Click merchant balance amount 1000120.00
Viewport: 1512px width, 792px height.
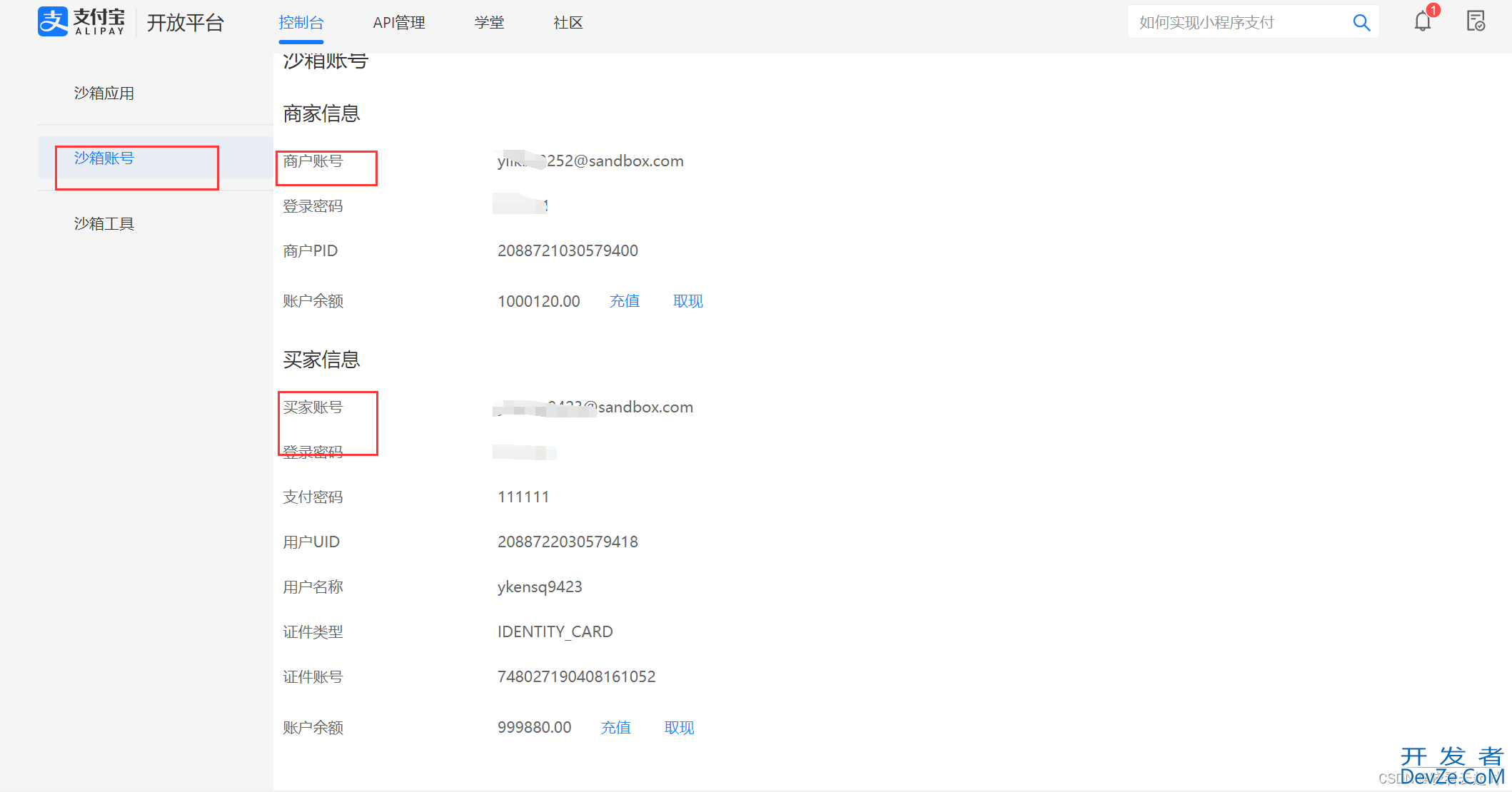pos(539,301)
